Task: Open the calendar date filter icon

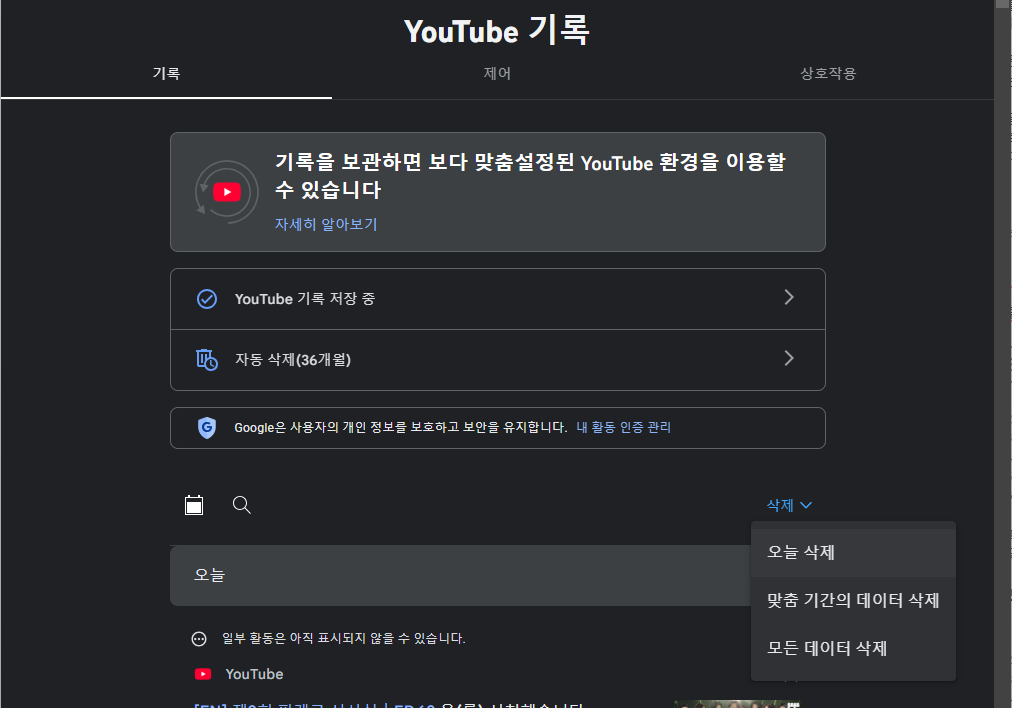Action: coord(194,505)
